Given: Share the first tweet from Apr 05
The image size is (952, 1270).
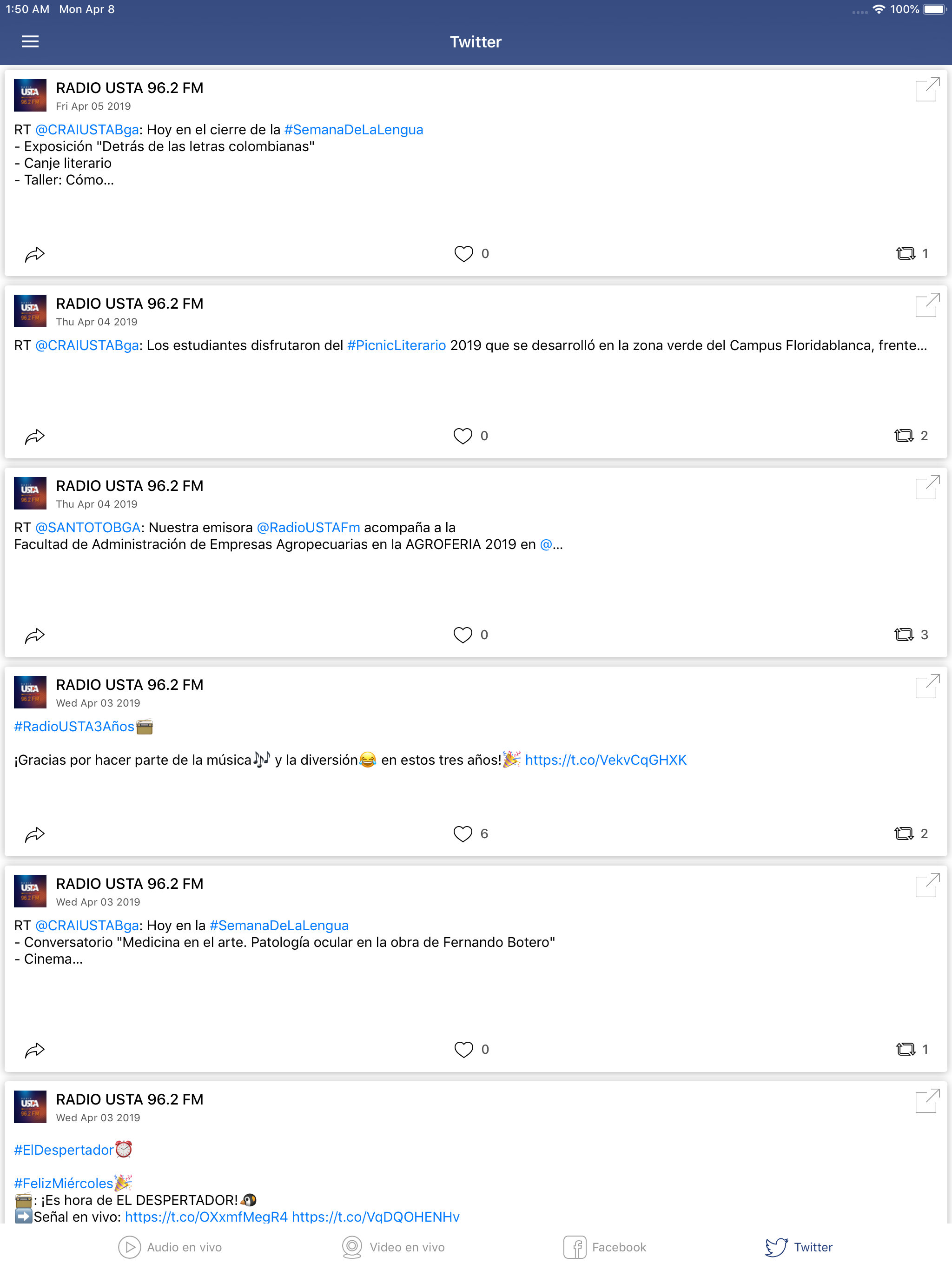Looking at the screenshot, I should tap(34, 254).
